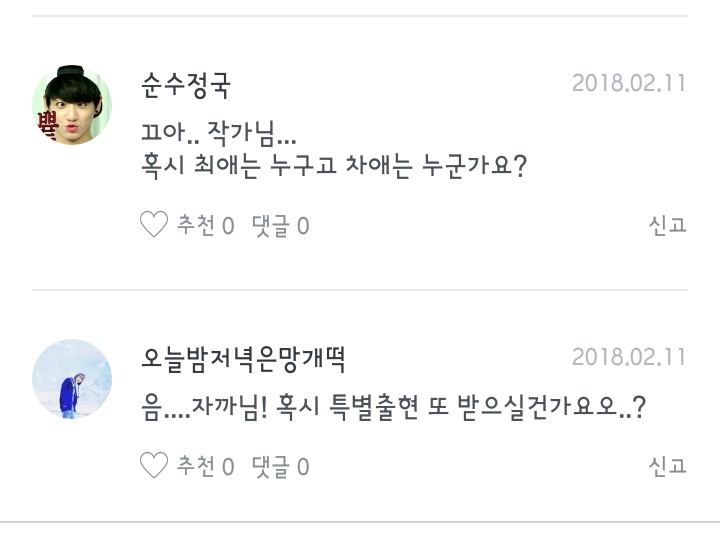Select the comment line '끄아.. 작가님...'

[219, 131]
